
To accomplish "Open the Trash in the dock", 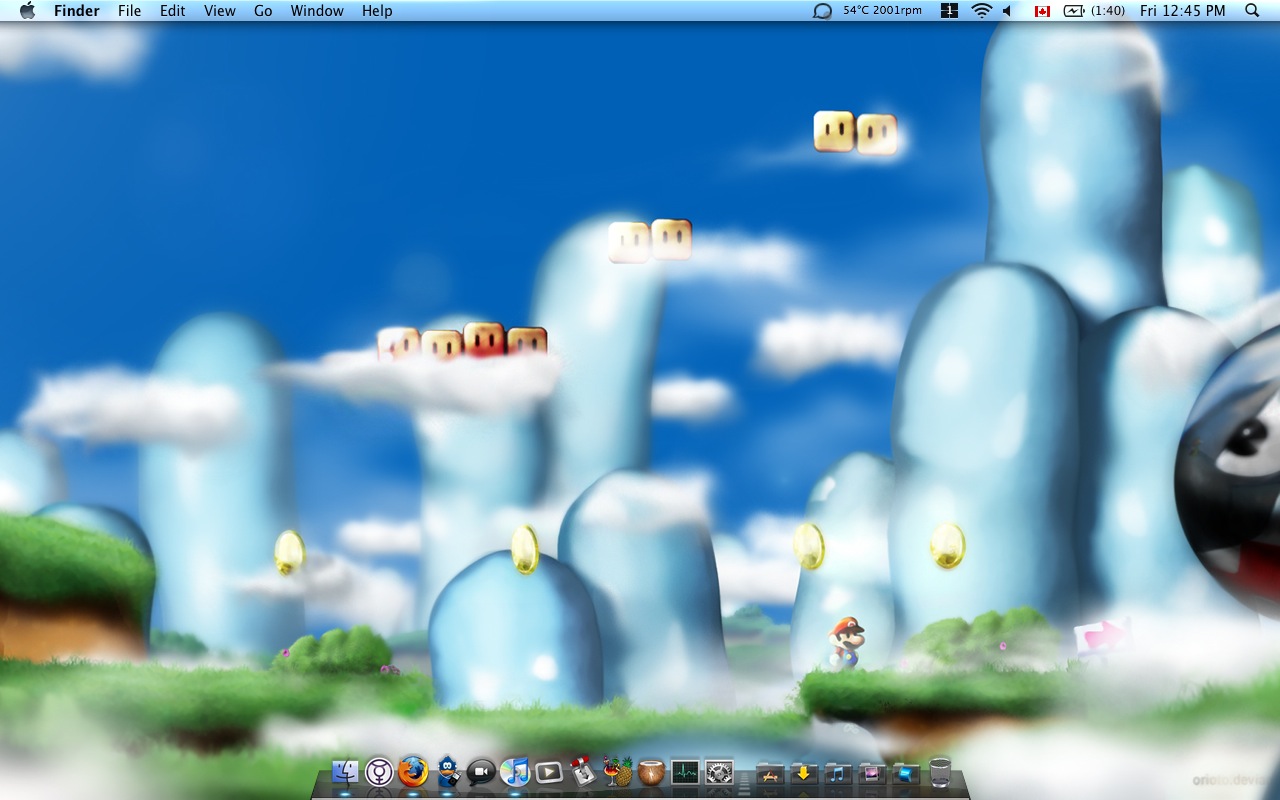I will [x=940, y=772].
